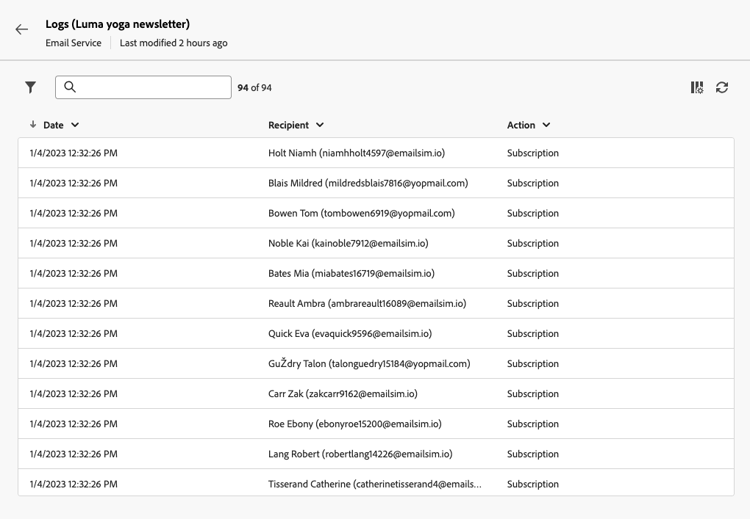Expand the Date column dropdown

pyautogui.click(x=75, y=125)
